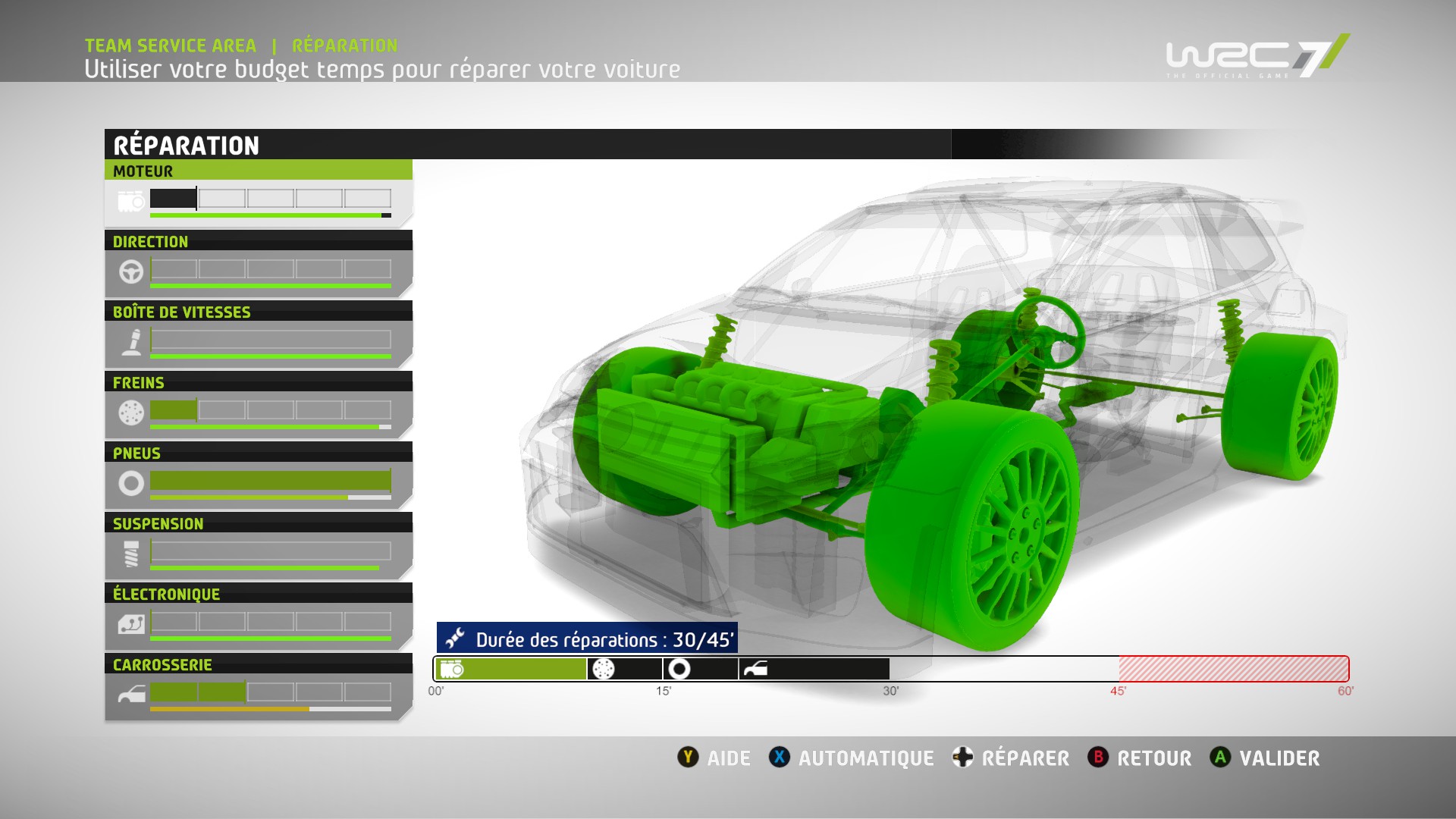This screenshot has width=1456, height=819.
Task: Click engine icon on repair timeline
Action: click(x=452, y=669)
